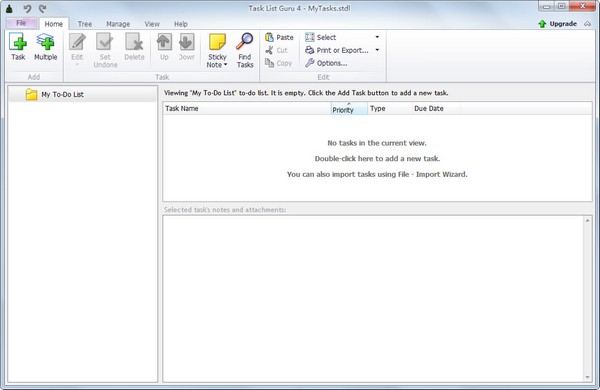Screen dimensions: 600x390
Task: Switch to the Manage tab
Action: pos(118,24)
